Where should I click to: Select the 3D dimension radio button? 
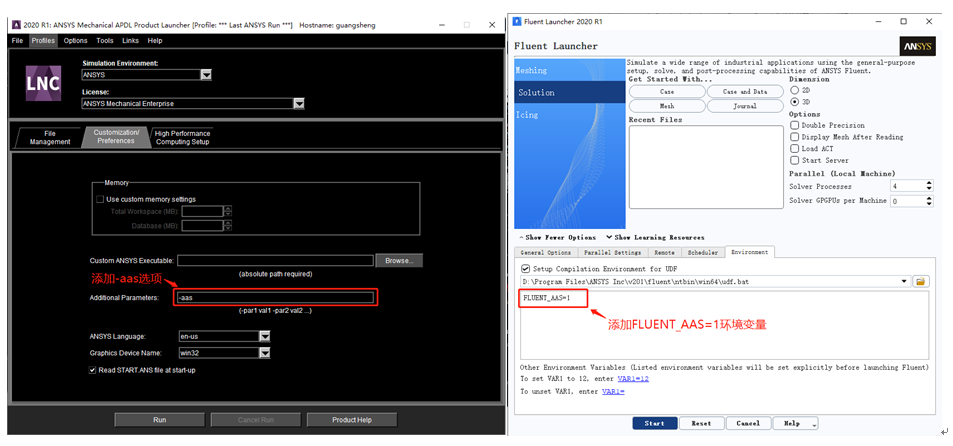click(x=794, y=101)
